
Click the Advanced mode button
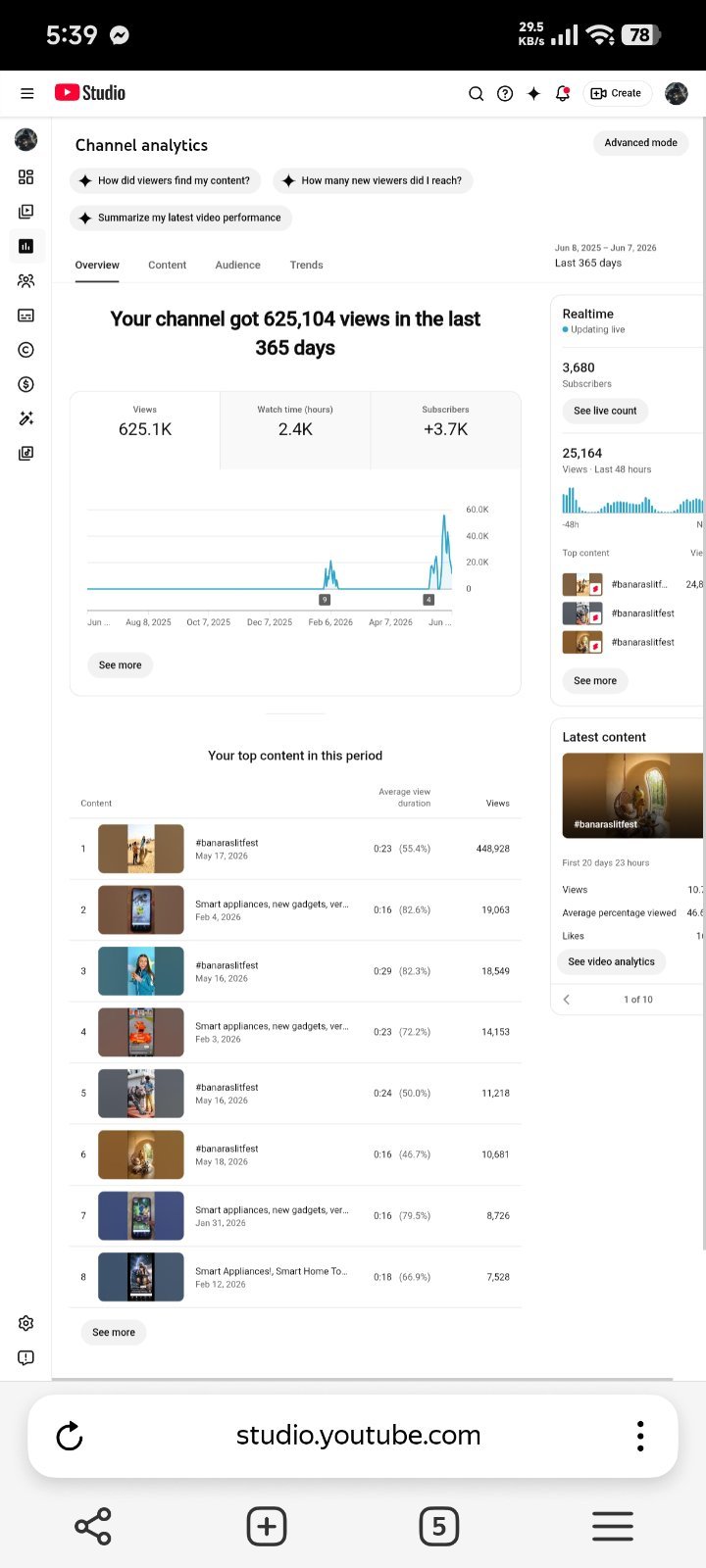coord(640,143)
